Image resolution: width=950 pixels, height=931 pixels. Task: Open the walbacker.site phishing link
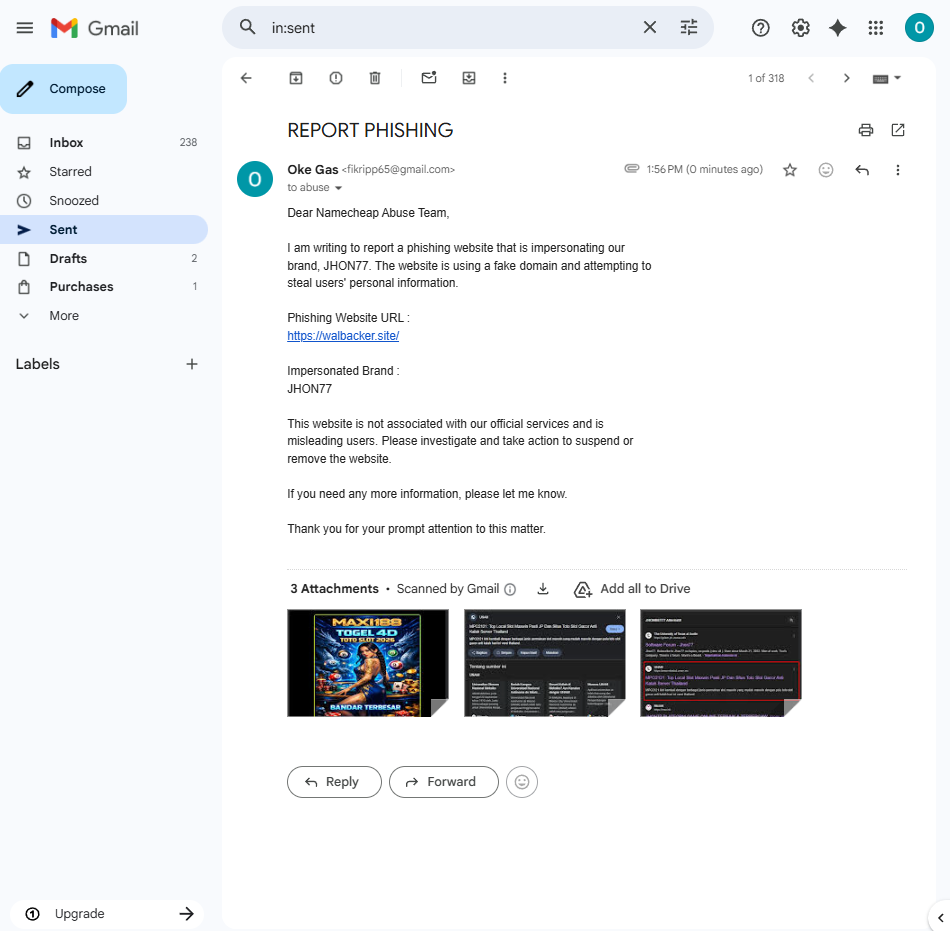343,336
